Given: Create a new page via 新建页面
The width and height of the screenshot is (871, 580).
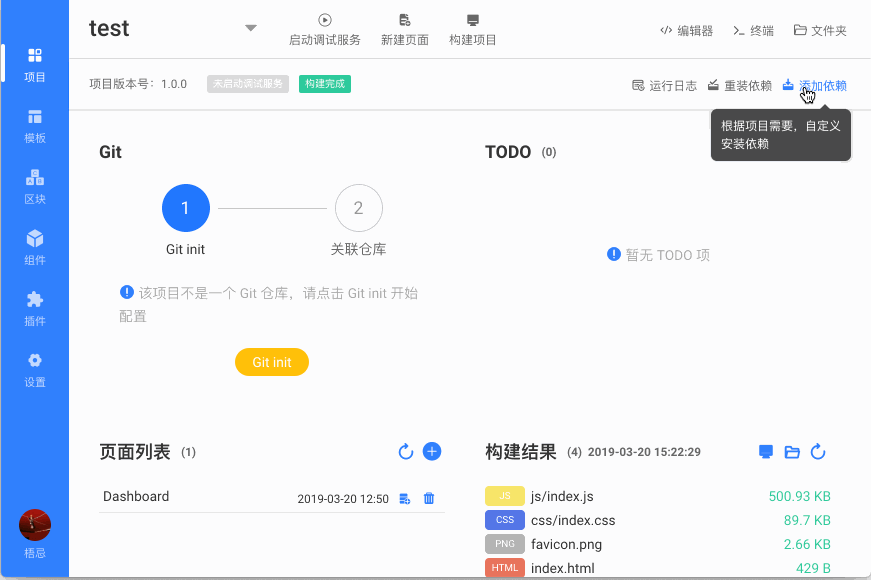Looking at the screenshot, I should tap(405, 30).
